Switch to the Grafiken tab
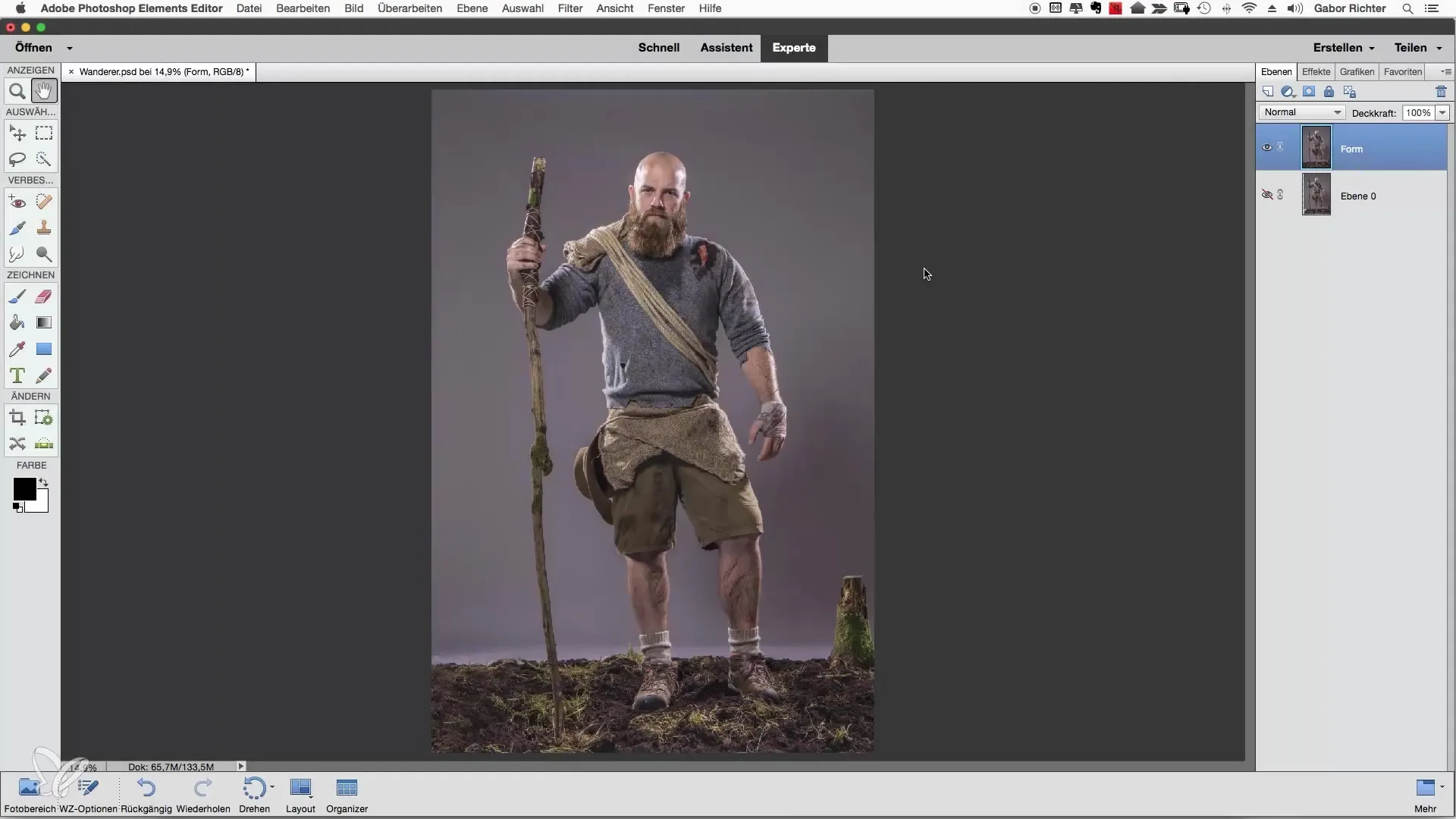 click(1357, 72)
